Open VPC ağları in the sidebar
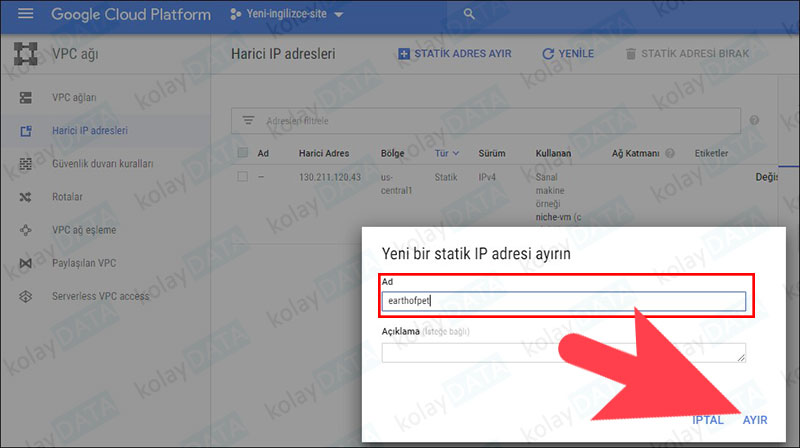Image resolution: width=800 pixels, height=448 pixels. tap(74, 97)
